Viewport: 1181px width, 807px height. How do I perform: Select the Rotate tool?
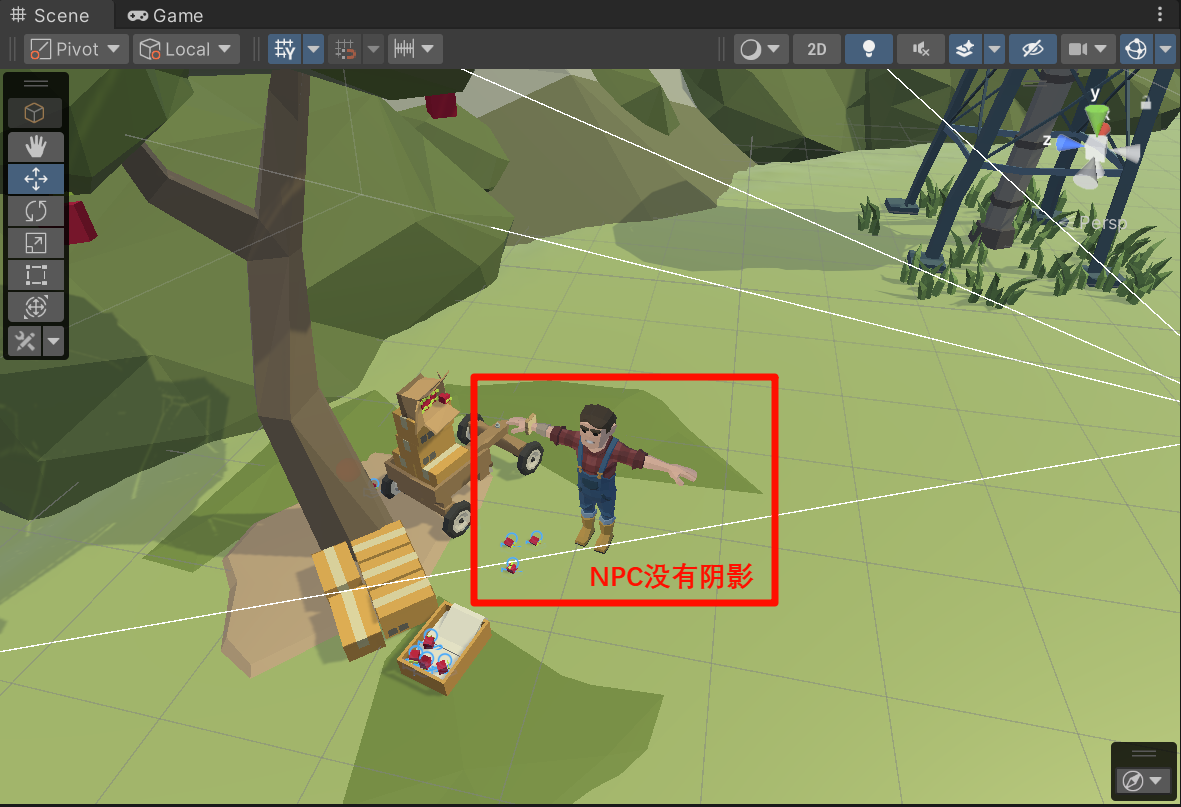pyautogui.click(x=35, y=211)
